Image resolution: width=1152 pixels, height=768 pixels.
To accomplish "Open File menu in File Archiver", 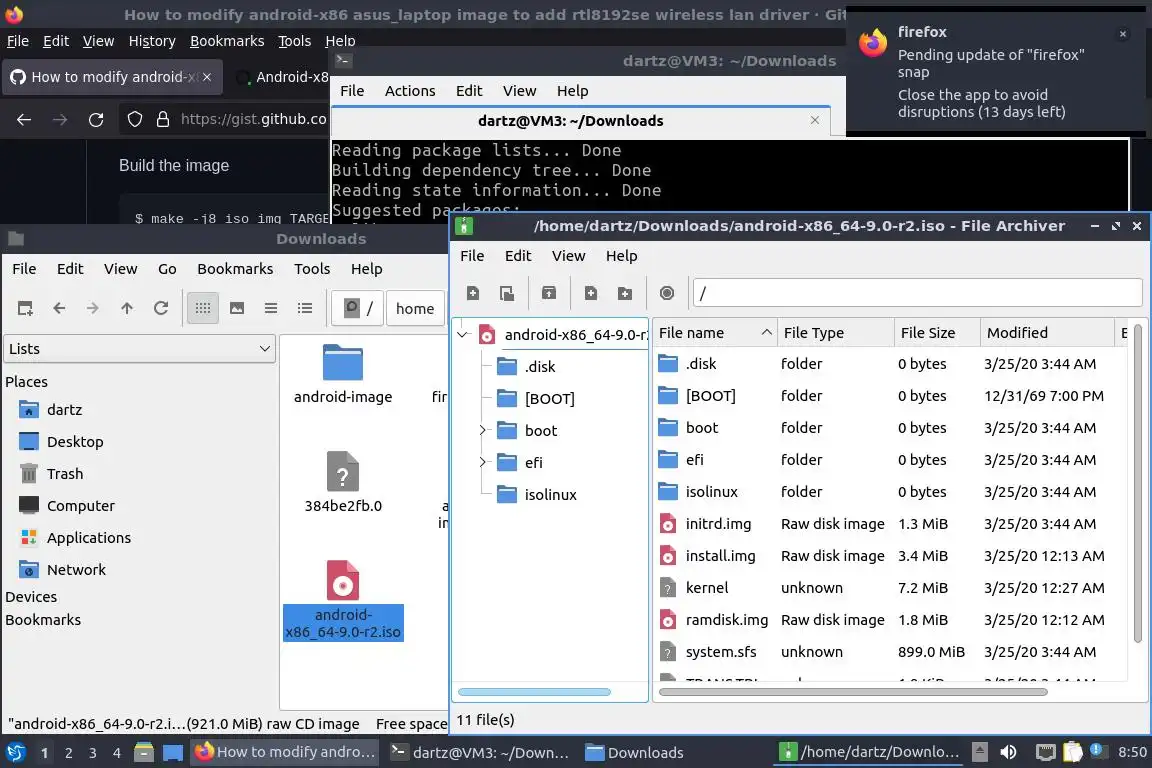I will [472, 256].
